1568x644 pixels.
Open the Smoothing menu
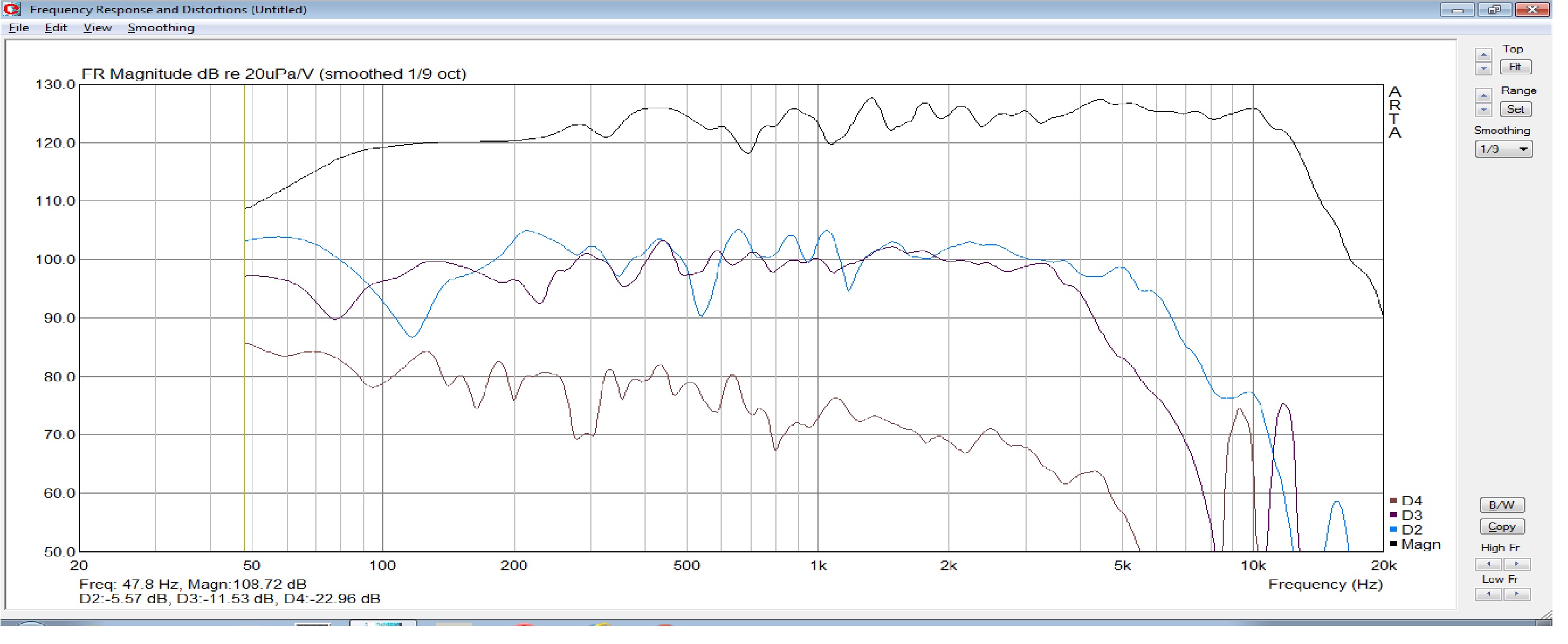[161, 28]
